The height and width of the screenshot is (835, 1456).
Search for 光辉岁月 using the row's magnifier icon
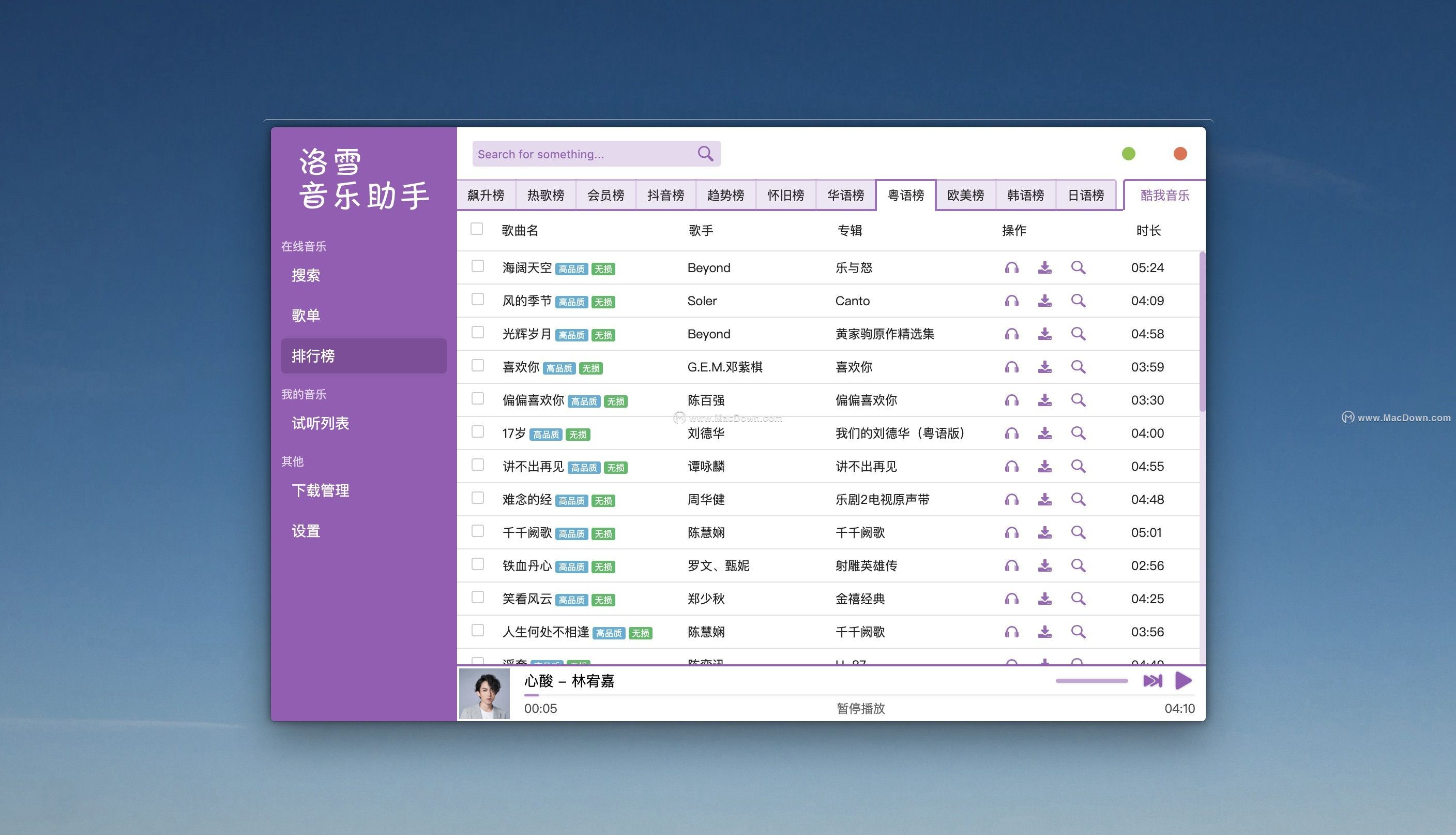click(x=1078, y=334)
